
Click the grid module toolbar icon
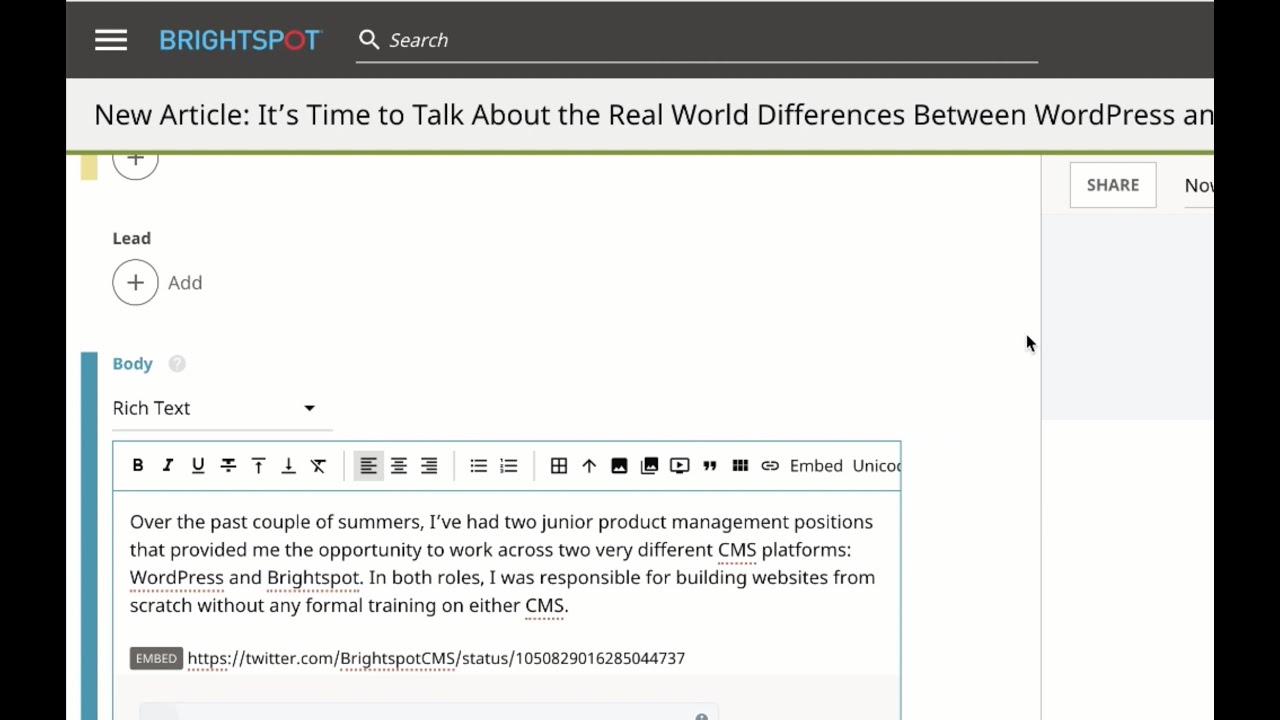click(x=740, y=466)
